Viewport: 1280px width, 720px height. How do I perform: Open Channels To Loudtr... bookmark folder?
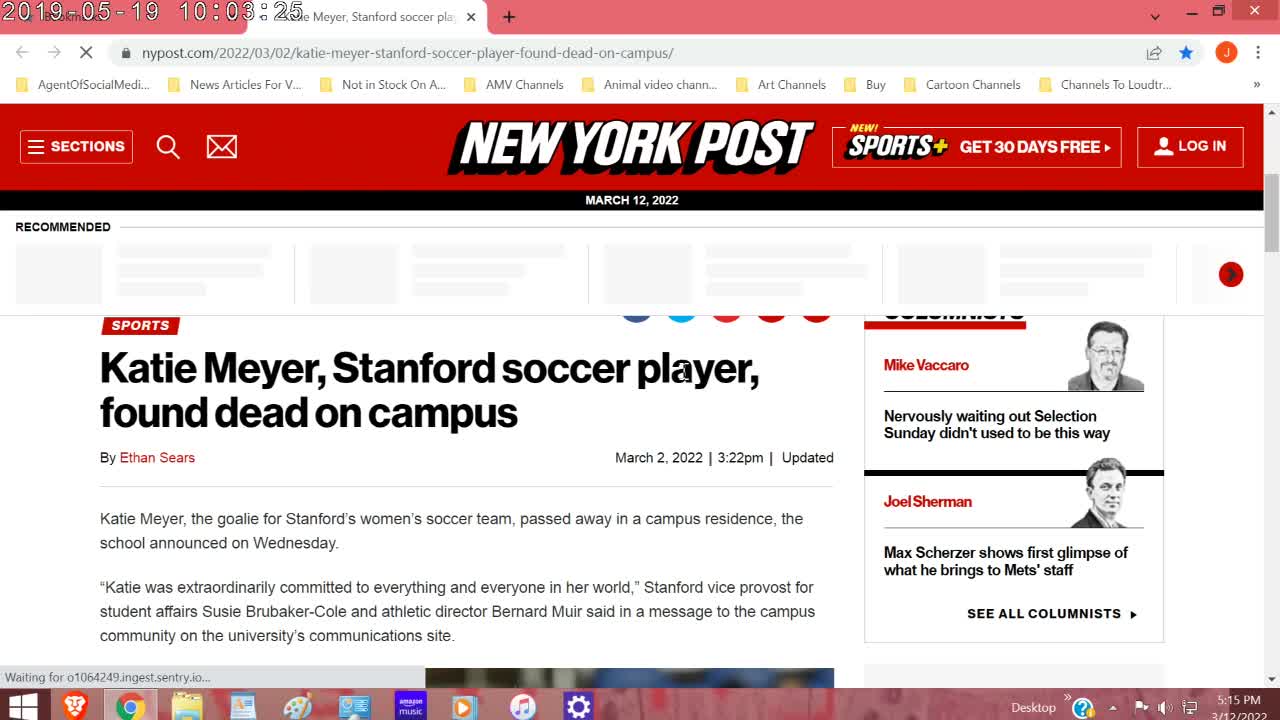click(1105, 85)
